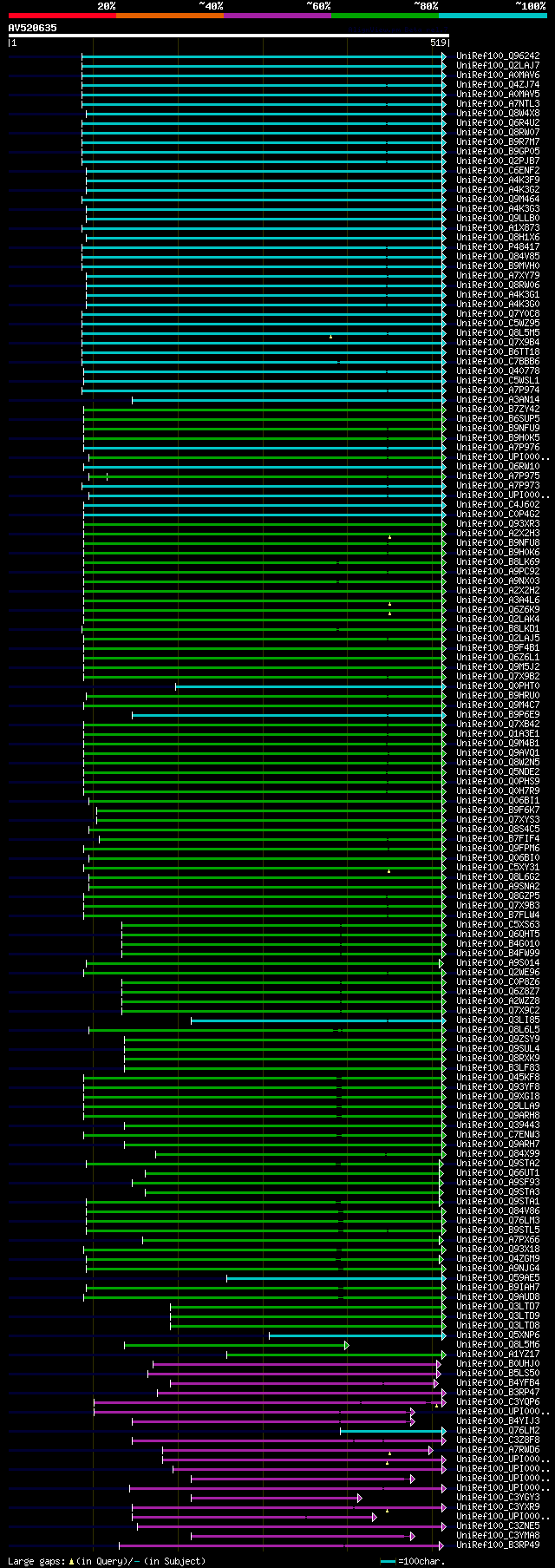Click label UniRef100_Q3LI85
This screenshot has width=555, height=1568.
pyautogui.click(x=498, y=1020)
